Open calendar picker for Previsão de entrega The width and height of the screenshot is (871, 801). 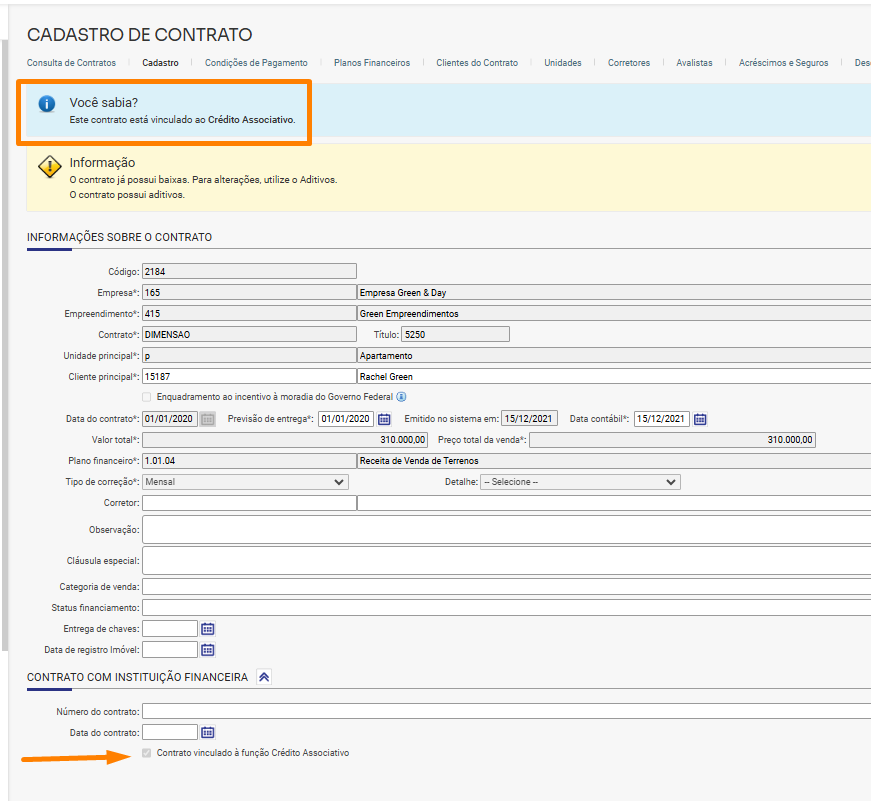384,419
